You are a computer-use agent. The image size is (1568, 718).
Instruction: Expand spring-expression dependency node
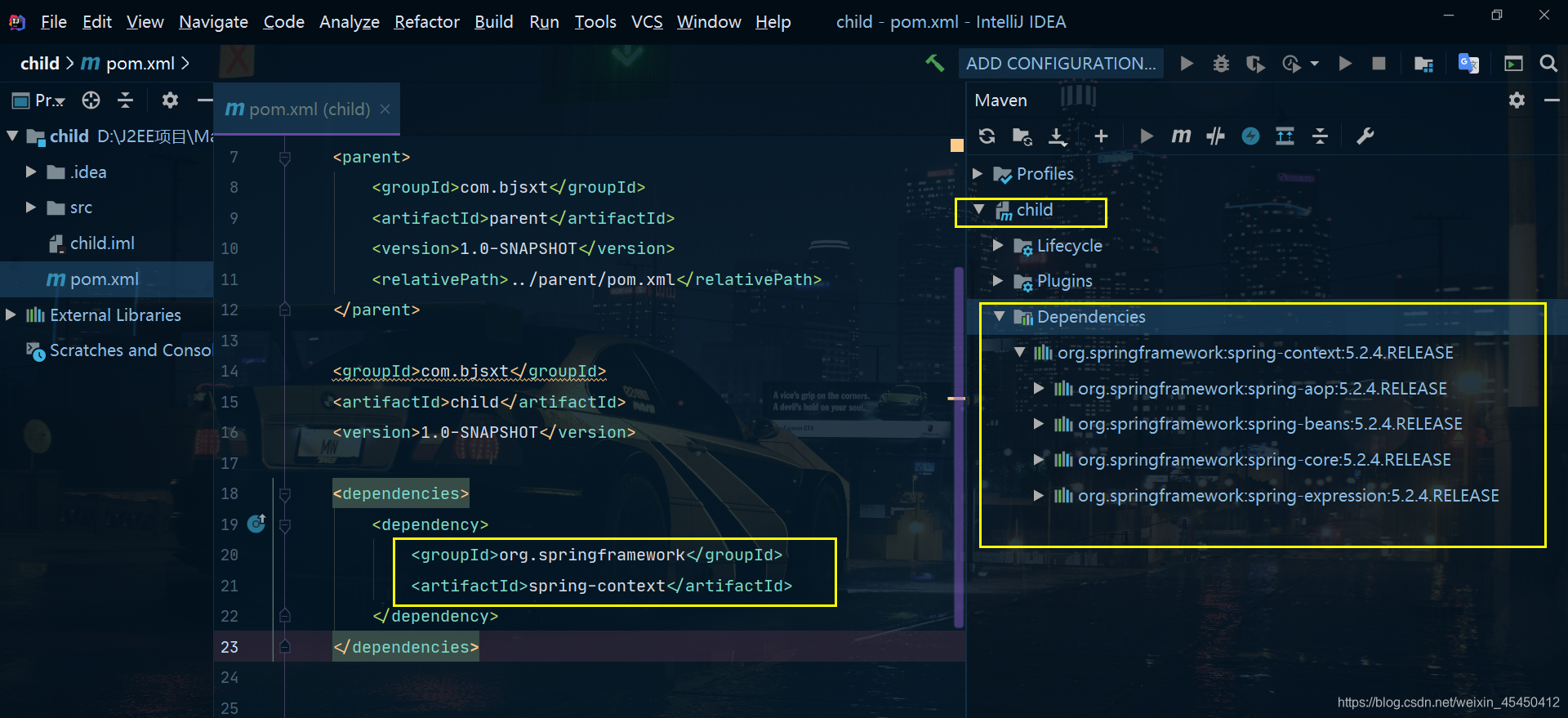(x=1039, y=495)
